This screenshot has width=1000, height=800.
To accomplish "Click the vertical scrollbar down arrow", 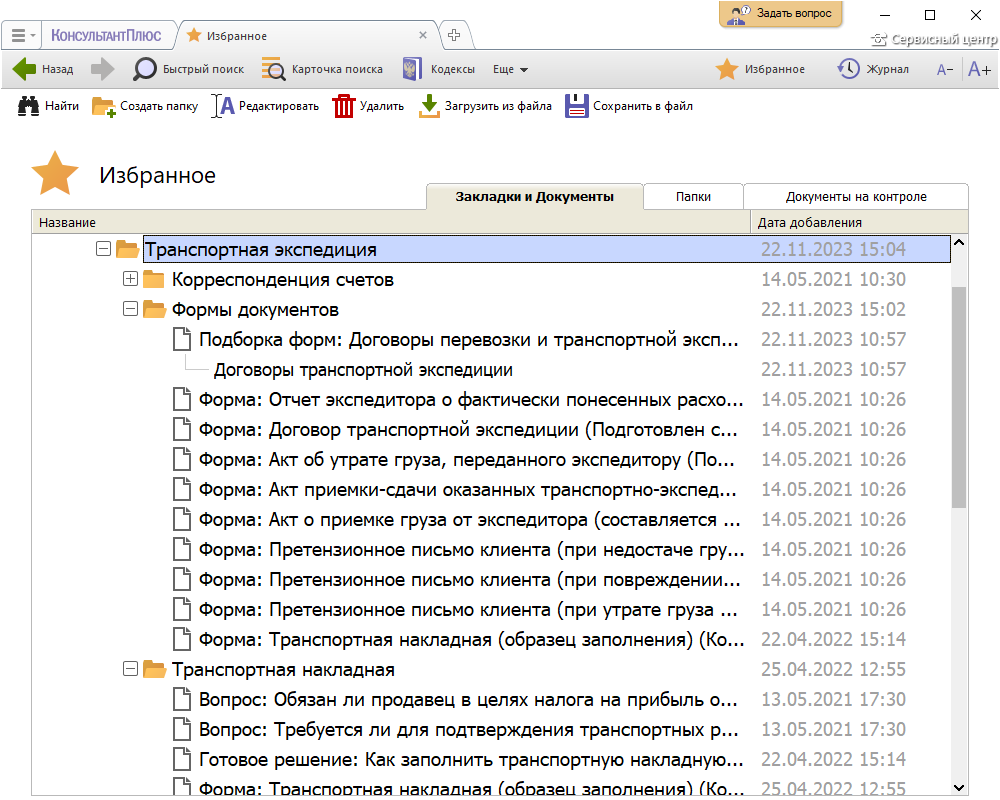I will click(959, 787).
